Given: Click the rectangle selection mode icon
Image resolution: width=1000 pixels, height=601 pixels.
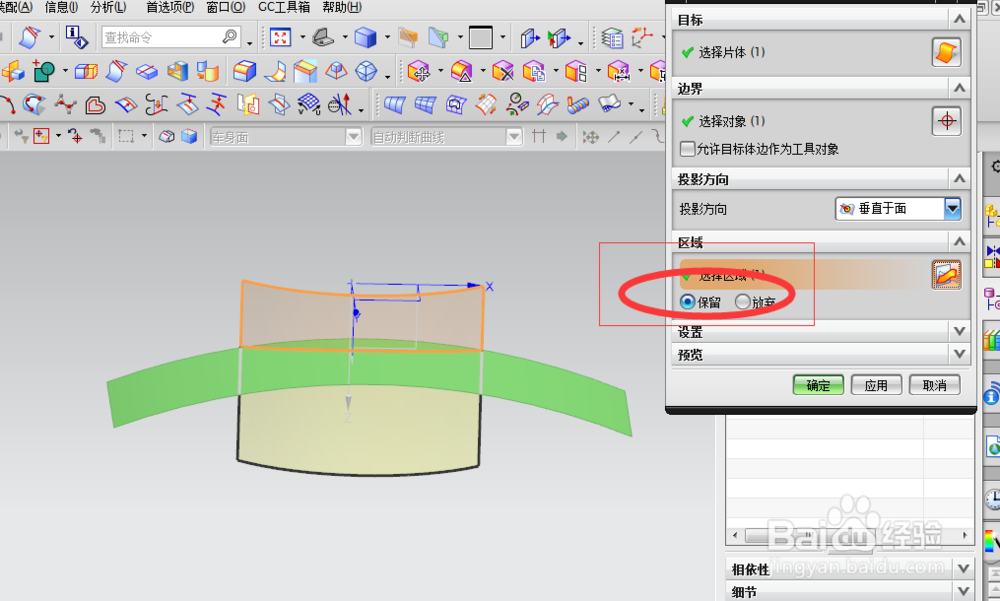Looking at the screenshot, I should tap(126, 136).
